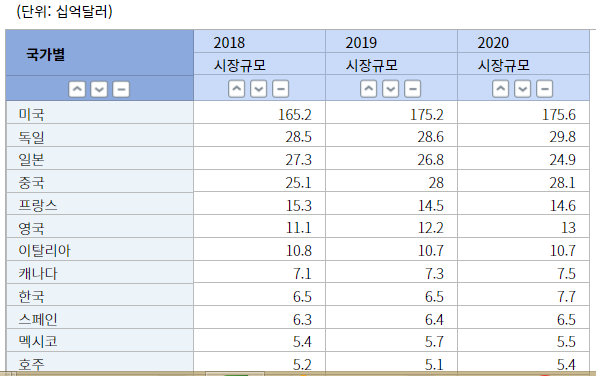Sort 2018 시장규모 descending with down arrow
Screen dimensions: 596x376
tap(258, 89)
